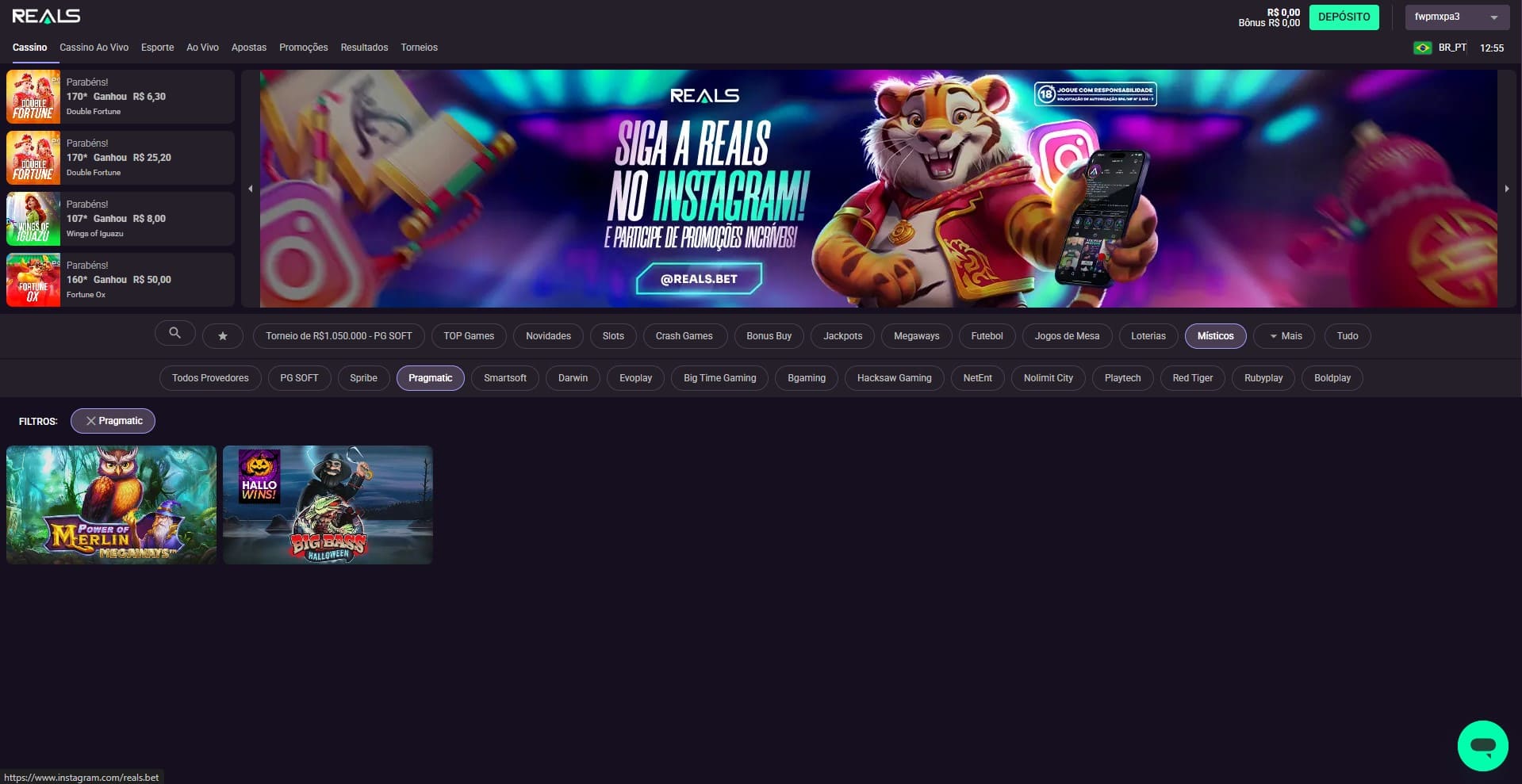Launch Big Bass Halloween game
Image resolution: width=1522 pixels, height=784 pixels.
[328, 505]
